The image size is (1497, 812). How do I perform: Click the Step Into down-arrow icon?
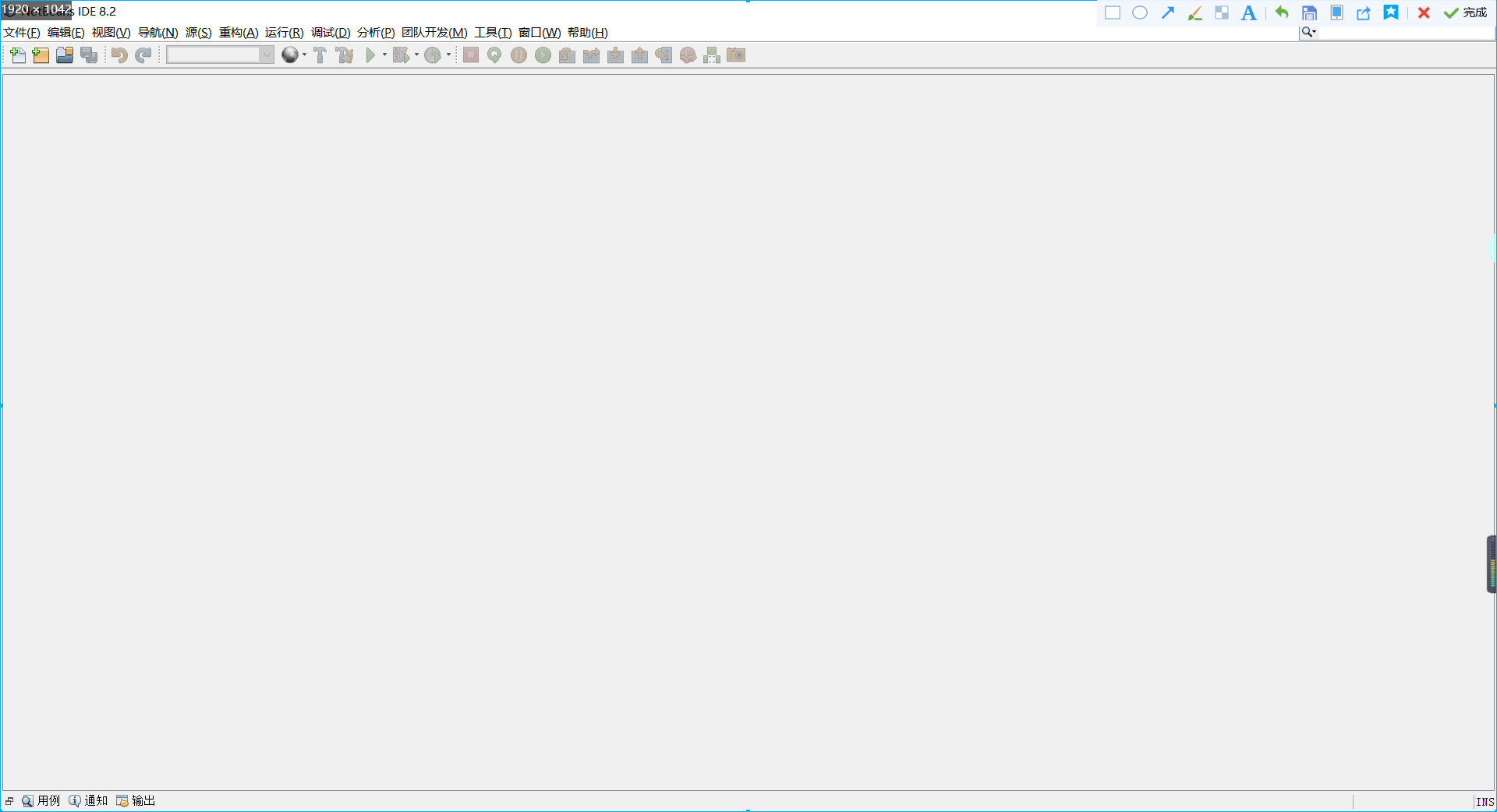pyautogui.click(x=616, y=55)
